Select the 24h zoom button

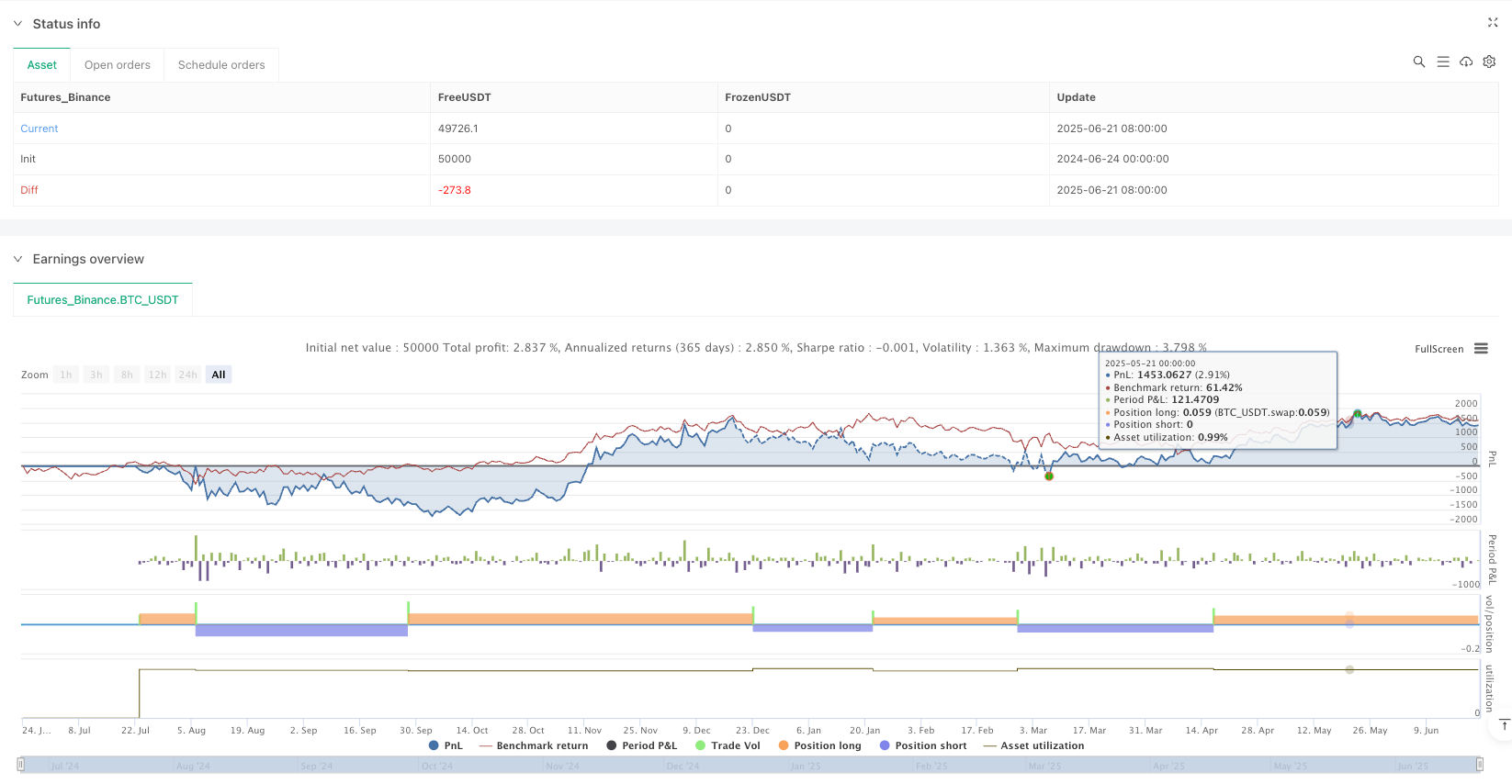187,375
